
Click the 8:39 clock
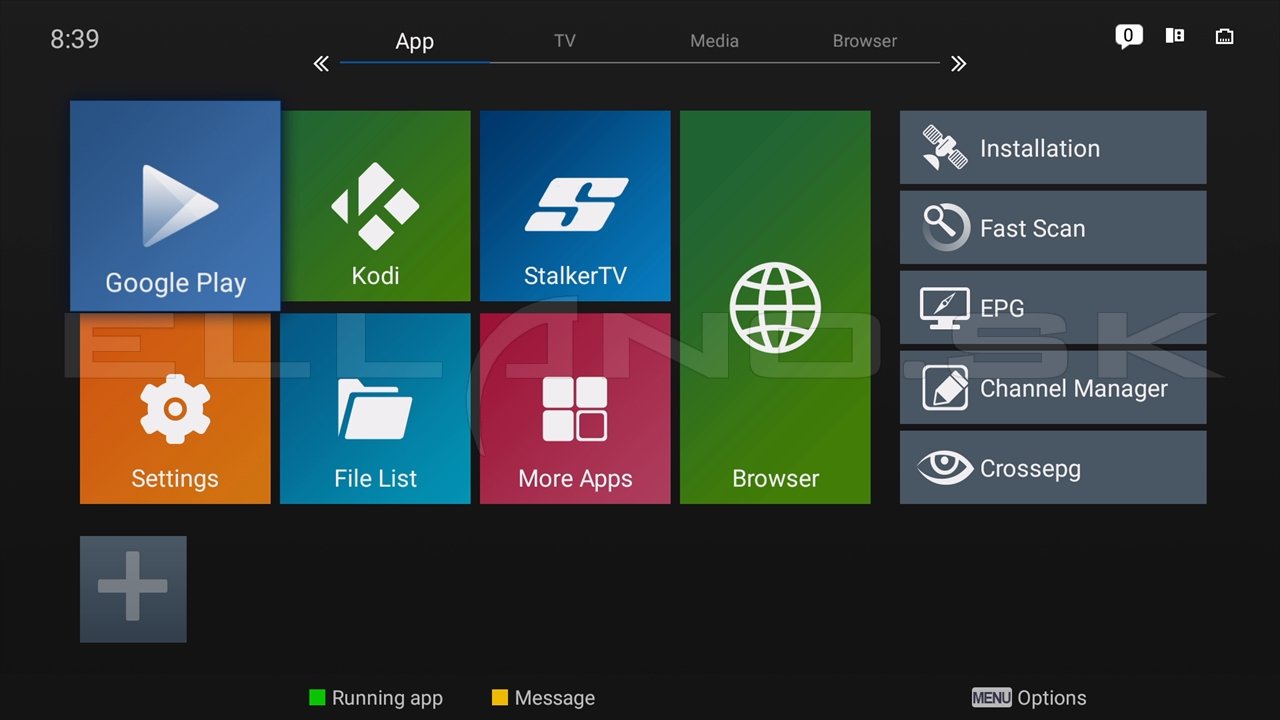pos(75,40)
